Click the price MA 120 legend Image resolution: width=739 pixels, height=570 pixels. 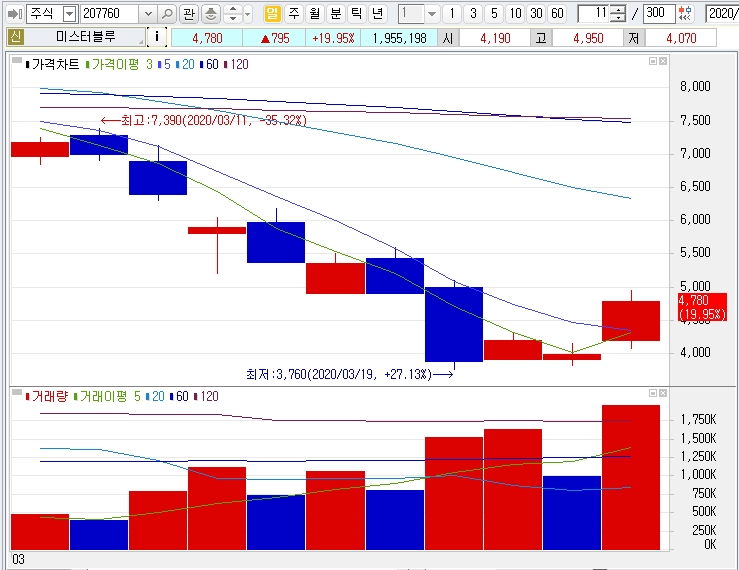point(237,65)
